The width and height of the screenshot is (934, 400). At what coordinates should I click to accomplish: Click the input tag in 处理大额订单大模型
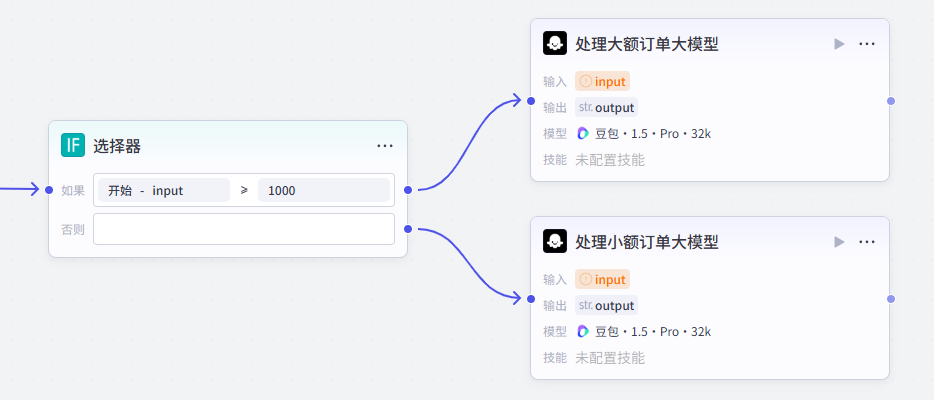pos(602,82)
